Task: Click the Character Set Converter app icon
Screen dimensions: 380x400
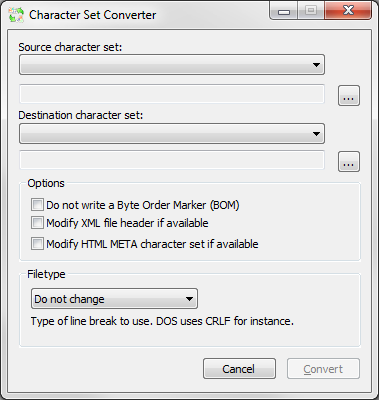Action: 16,15
